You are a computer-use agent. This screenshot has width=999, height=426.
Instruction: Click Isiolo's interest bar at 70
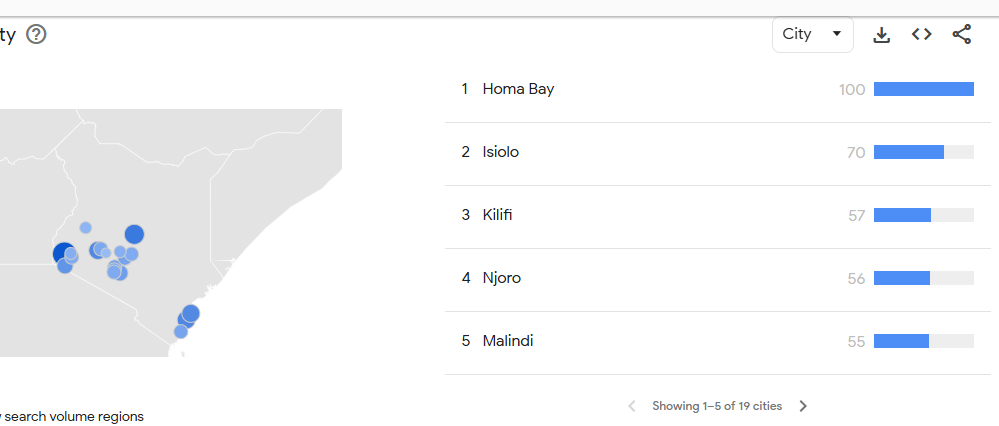908,152
